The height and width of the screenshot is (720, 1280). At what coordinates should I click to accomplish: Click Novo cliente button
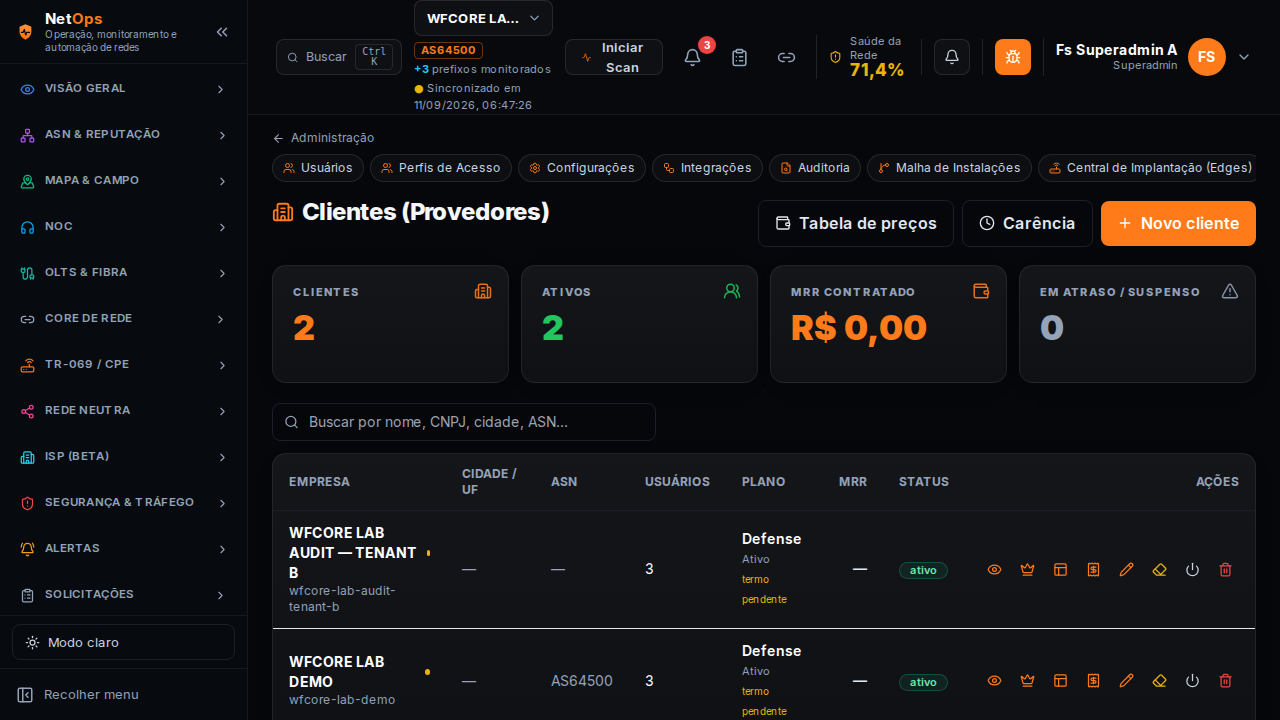point(1178,223)
